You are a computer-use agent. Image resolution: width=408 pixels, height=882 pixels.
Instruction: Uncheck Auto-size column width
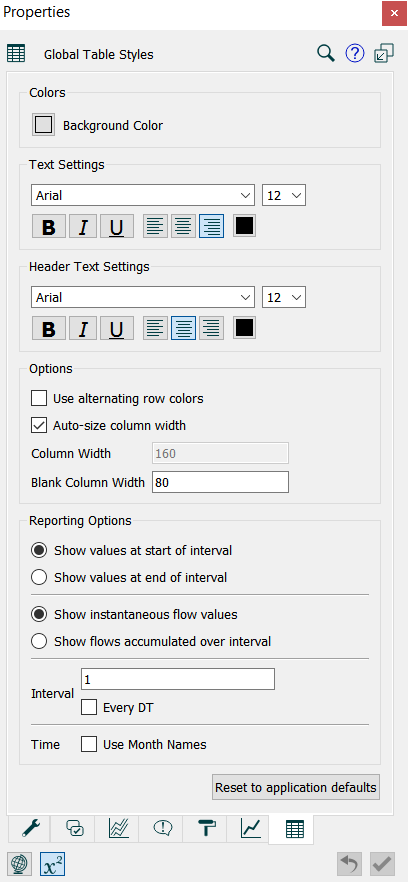point(39,426)
